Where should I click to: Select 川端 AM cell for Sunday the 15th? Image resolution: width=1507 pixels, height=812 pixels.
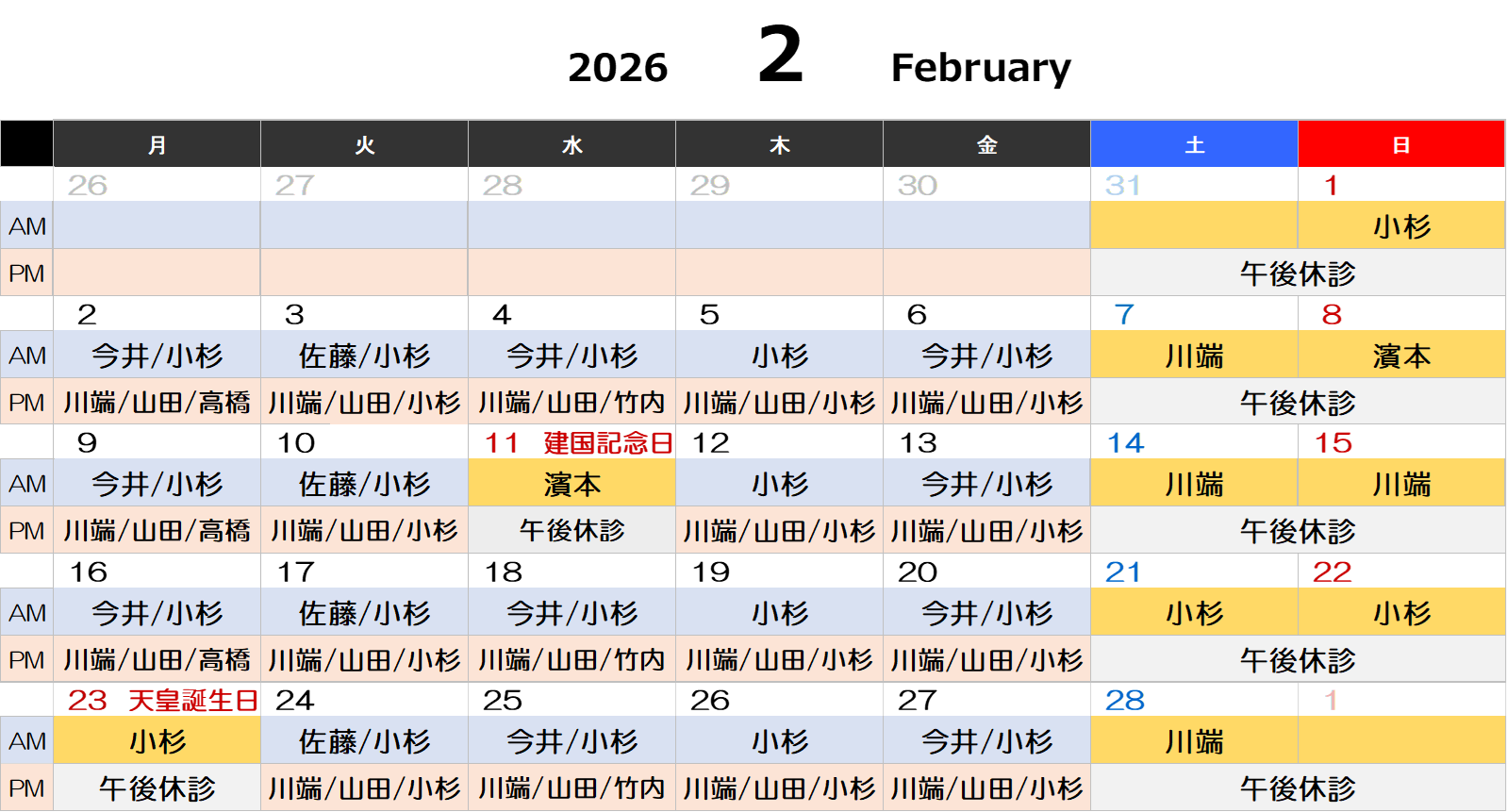1401,484
